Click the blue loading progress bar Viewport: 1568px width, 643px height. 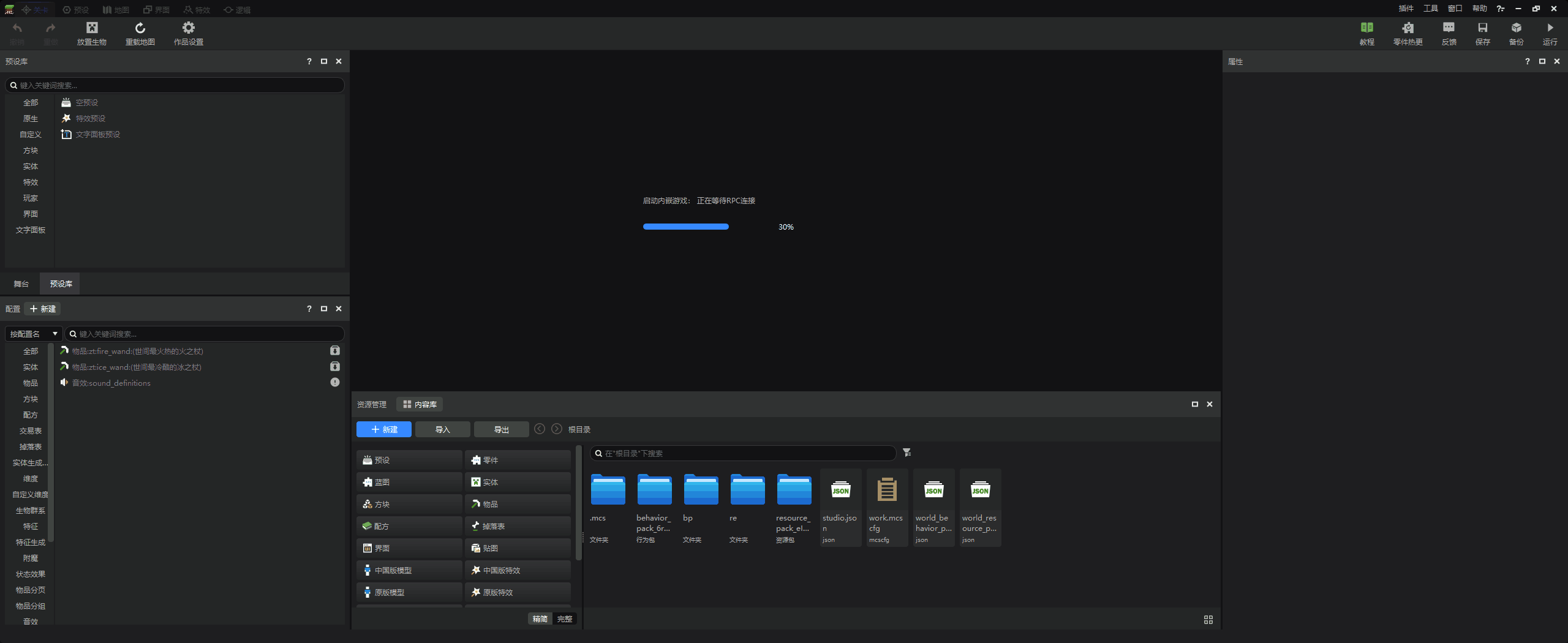685,227
